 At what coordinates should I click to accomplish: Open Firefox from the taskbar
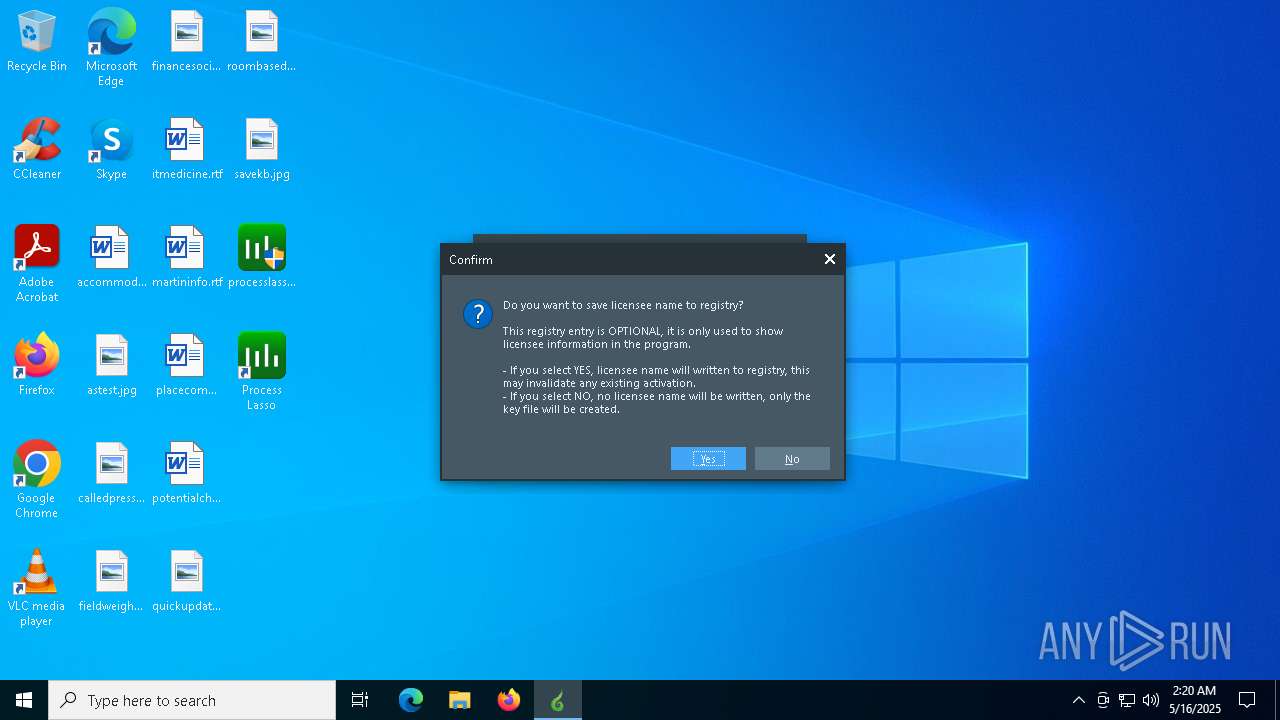(x=509, y=700)
